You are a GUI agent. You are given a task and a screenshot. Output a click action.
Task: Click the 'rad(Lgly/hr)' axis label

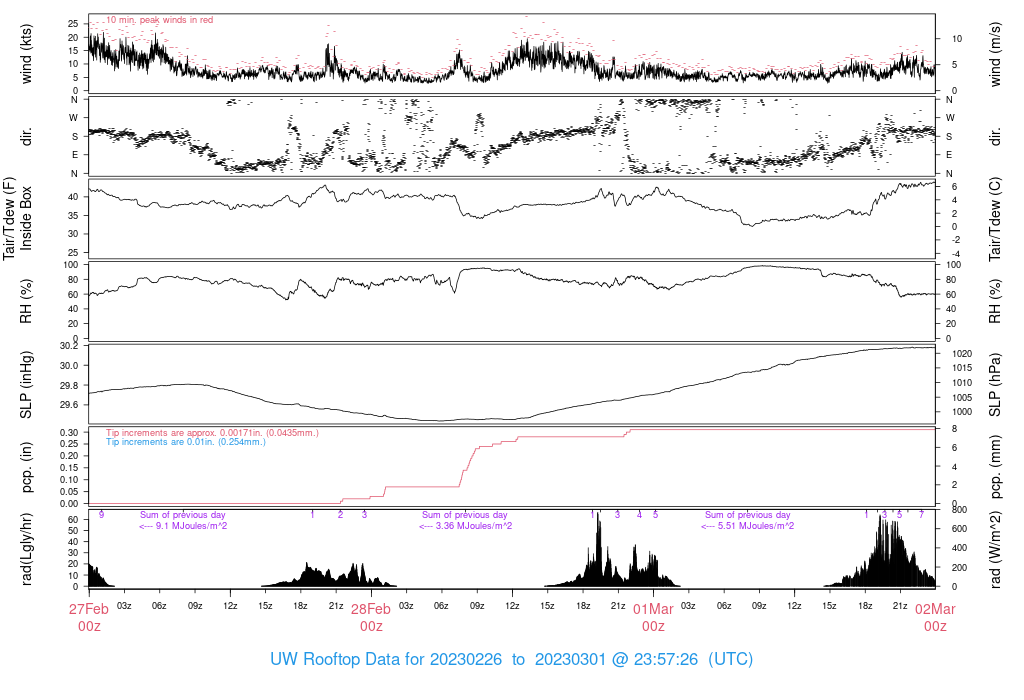[x=26, y=549]
